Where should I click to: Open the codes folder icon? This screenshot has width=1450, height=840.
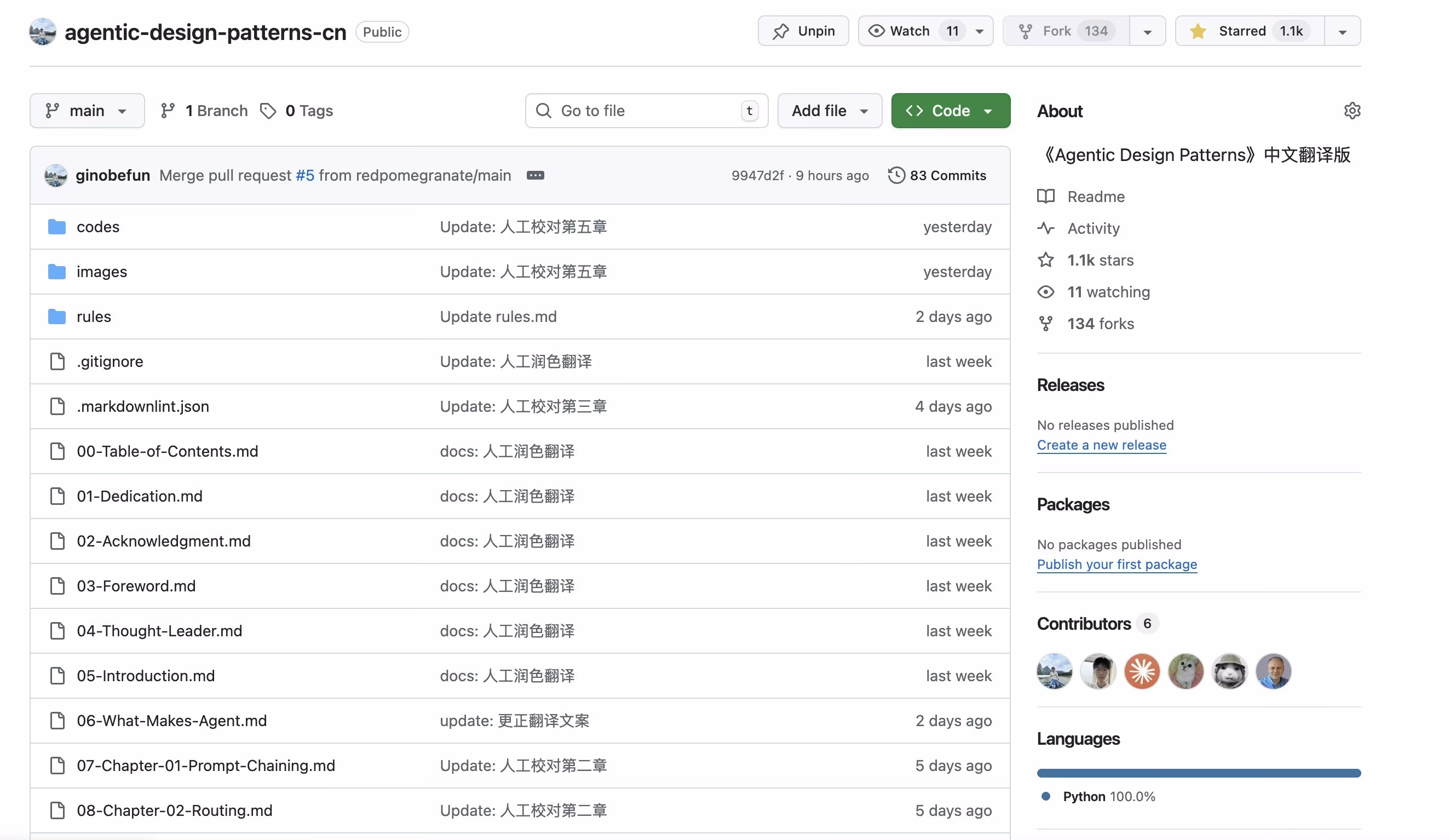(x=56, y=227)
